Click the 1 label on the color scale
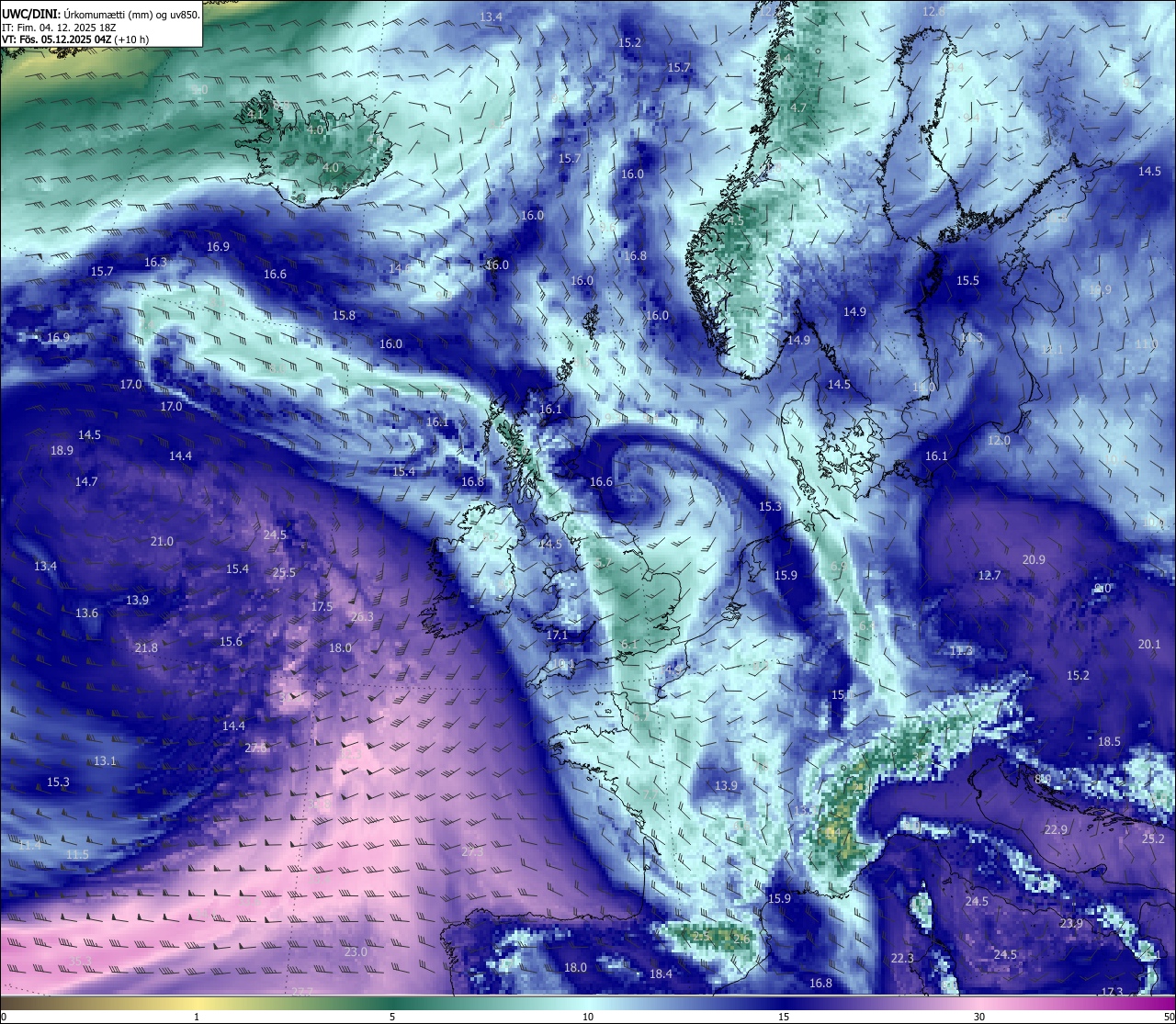1176x1024 pixels. point(197,1017)
